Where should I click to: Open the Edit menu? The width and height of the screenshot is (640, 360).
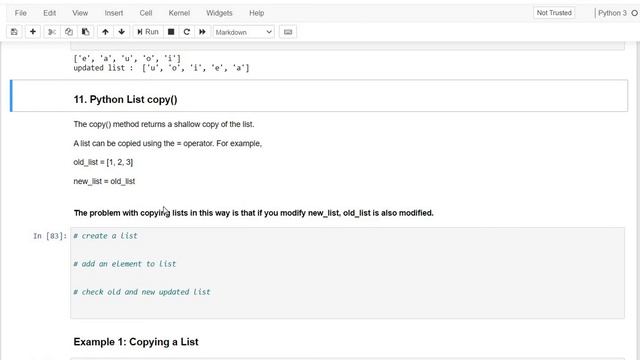click(49, 13)
